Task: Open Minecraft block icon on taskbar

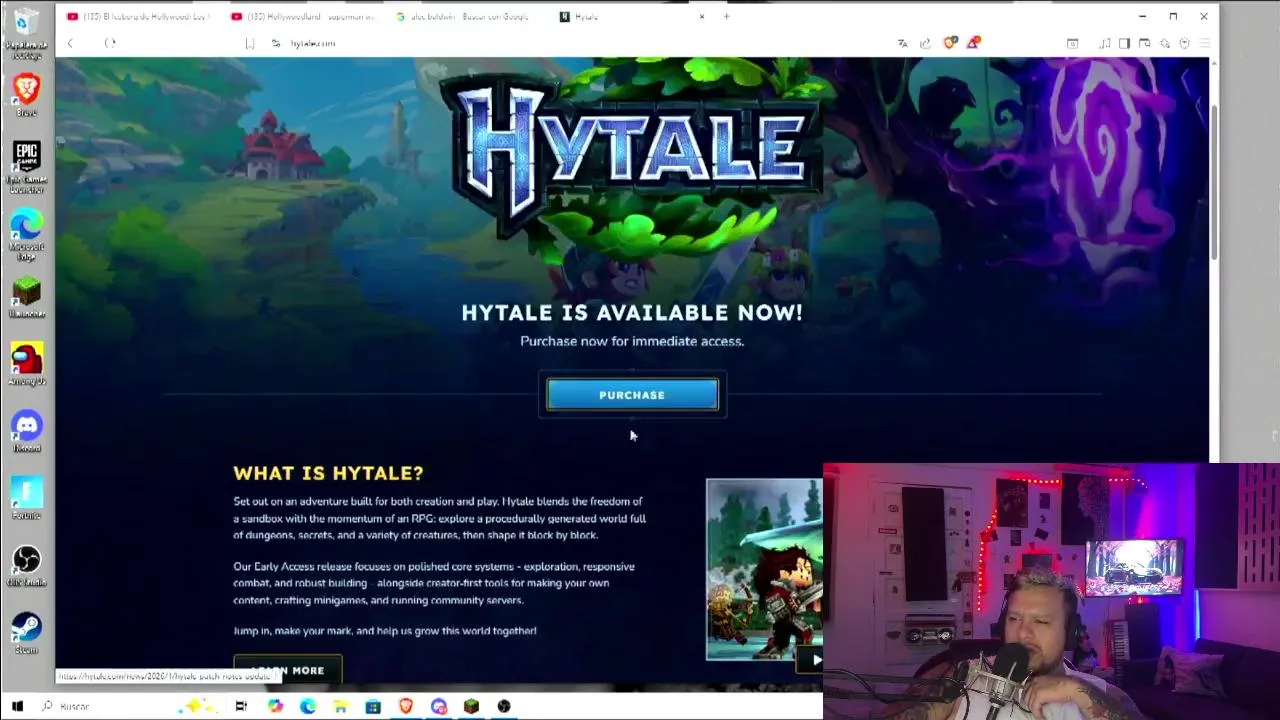Action: pos(471,706)
